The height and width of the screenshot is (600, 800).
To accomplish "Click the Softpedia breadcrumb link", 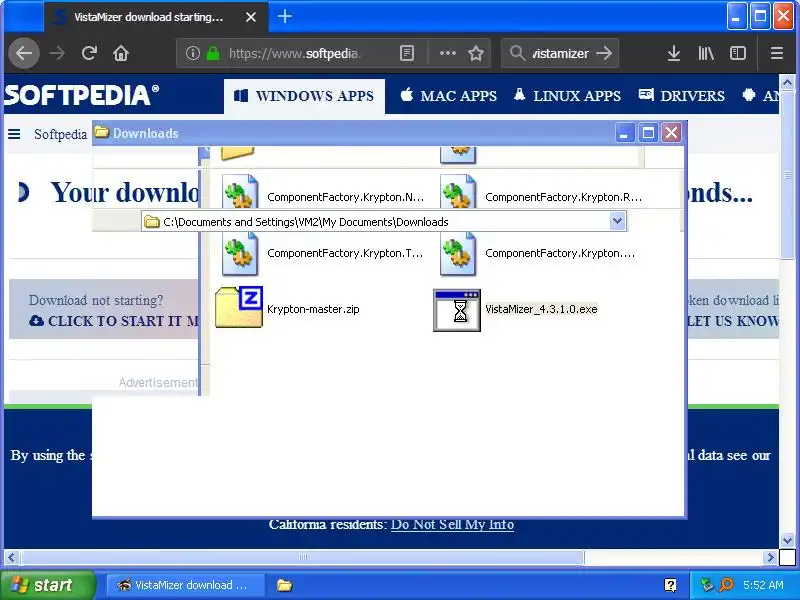I will pyautogui.click(x=60, y=134).
